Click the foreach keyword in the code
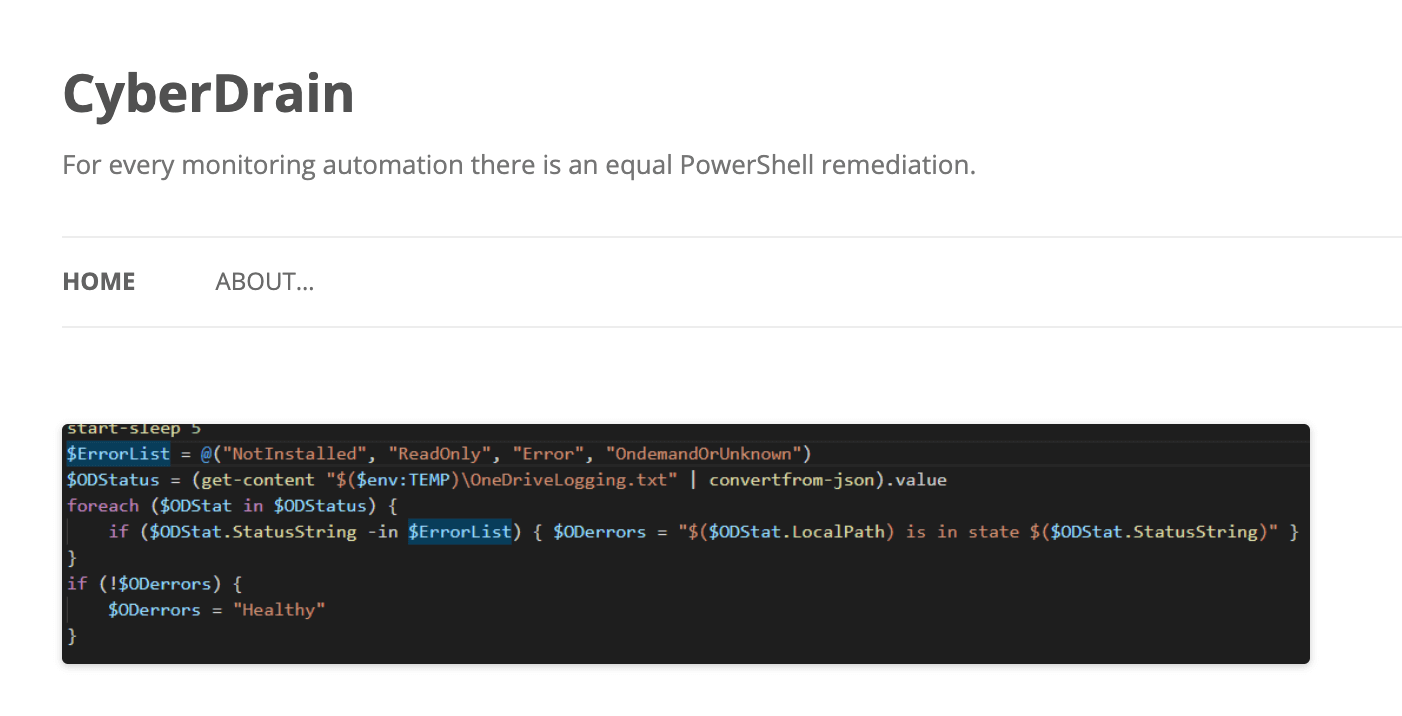This screenshot has height=716, width=1402. coord(103,506)
